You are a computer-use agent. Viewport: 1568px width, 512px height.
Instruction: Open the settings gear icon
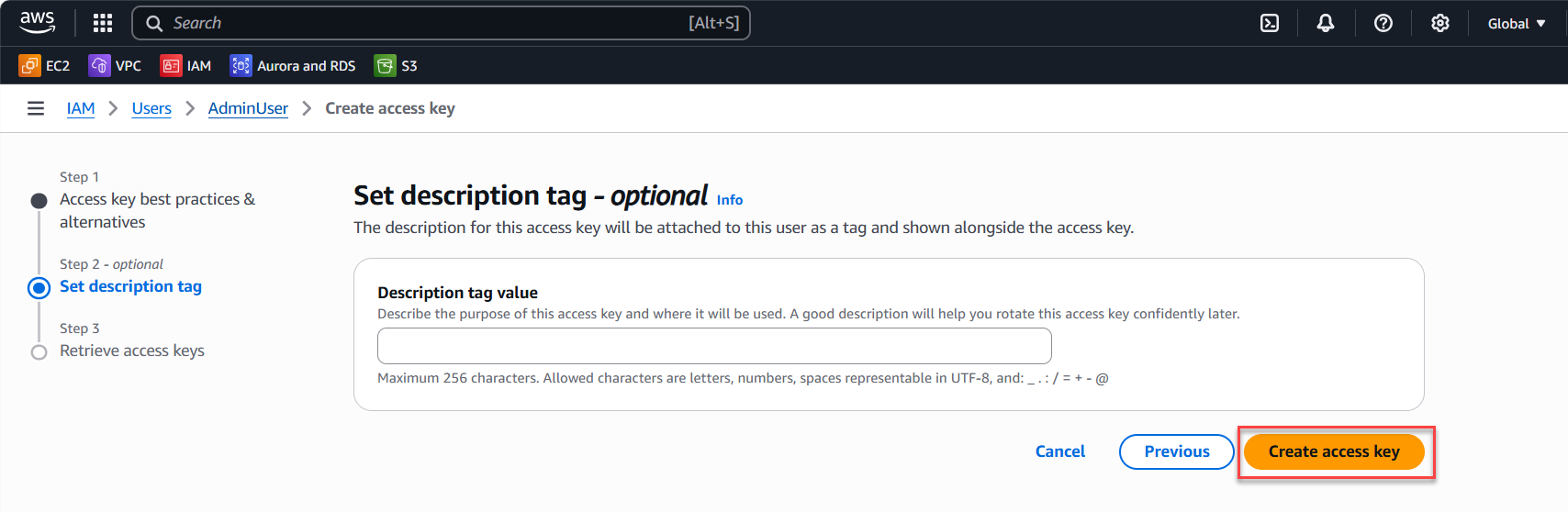pos(1440,23)
